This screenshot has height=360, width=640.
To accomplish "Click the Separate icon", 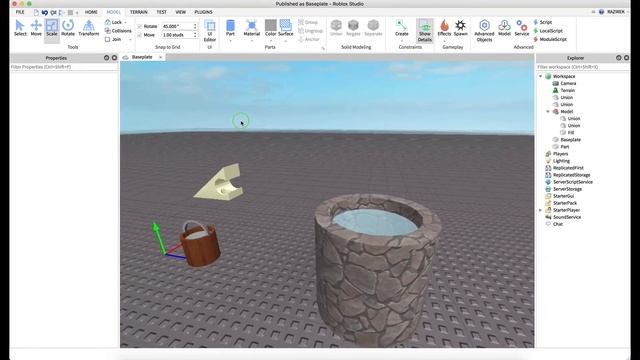I will (373, 25).
